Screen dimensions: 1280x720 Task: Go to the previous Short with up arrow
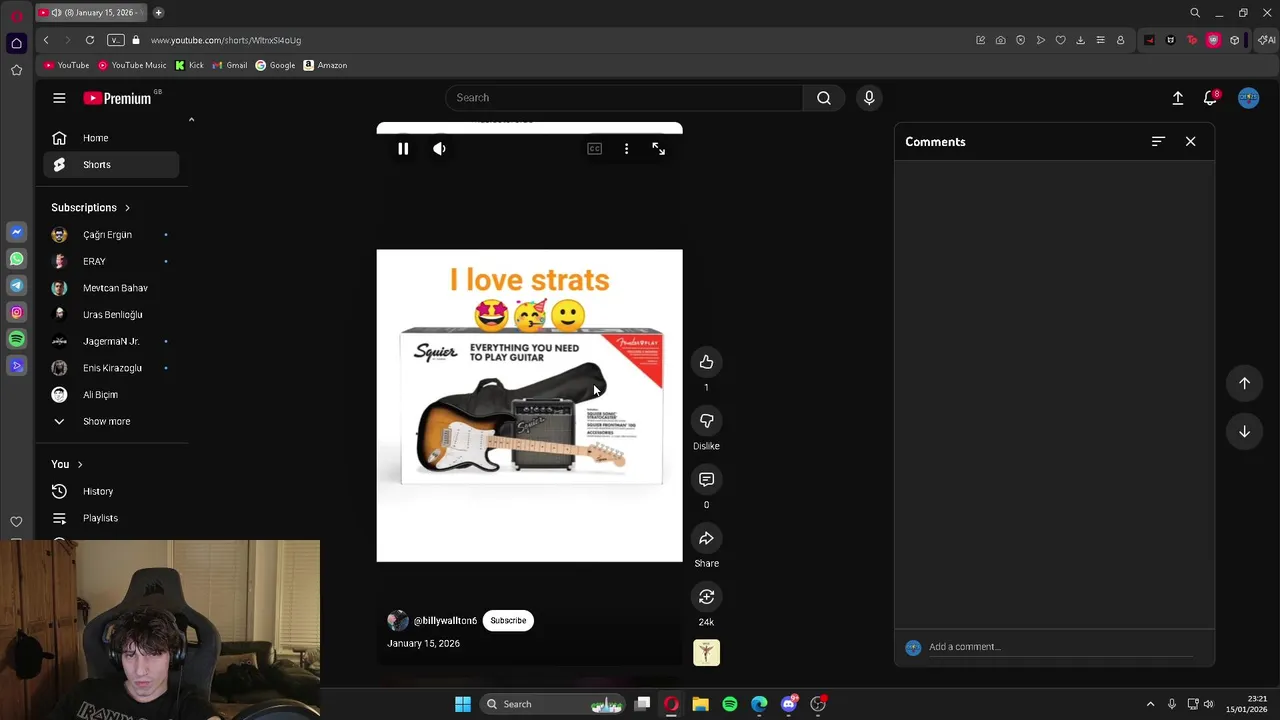coord(1244,383)
